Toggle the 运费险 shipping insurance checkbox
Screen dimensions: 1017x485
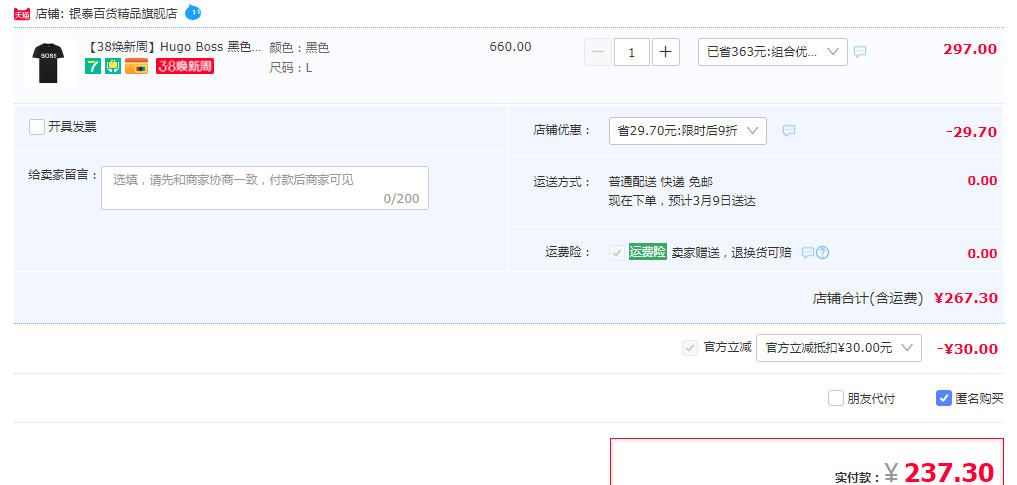pos(617,254)
